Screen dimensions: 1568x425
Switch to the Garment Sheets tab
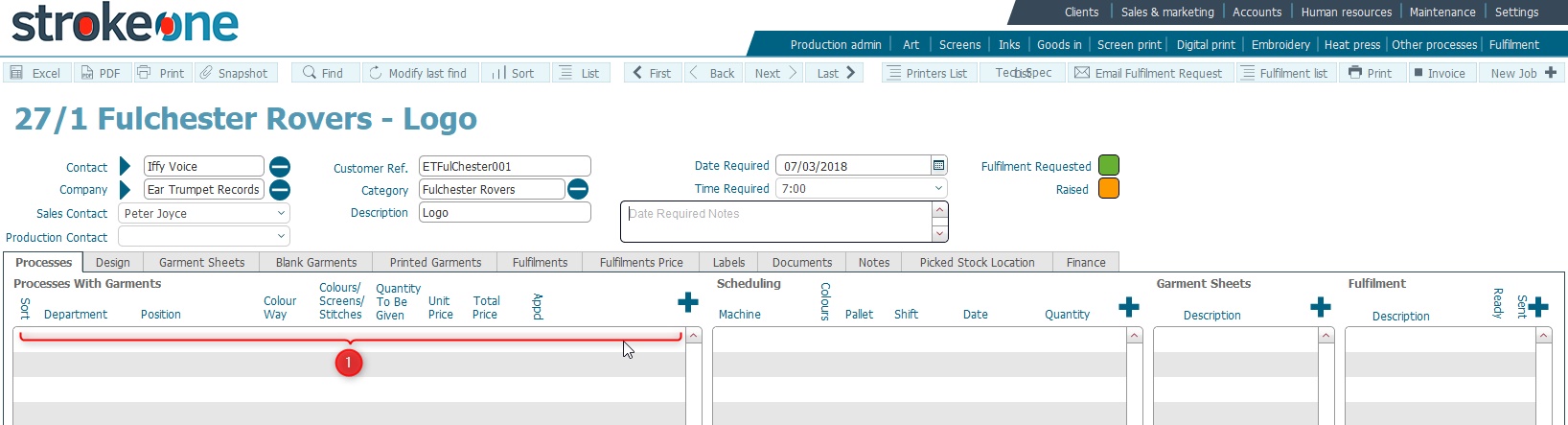tap(201, 263)
